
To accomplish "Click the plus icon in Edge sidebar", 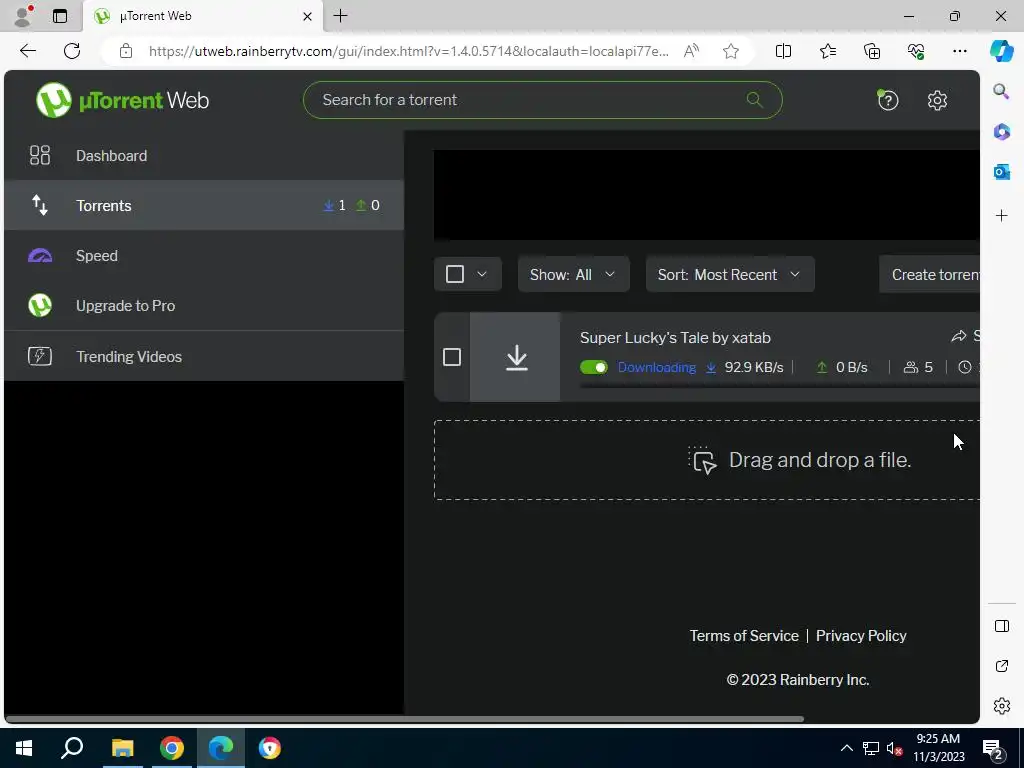I will [1001, 216].
